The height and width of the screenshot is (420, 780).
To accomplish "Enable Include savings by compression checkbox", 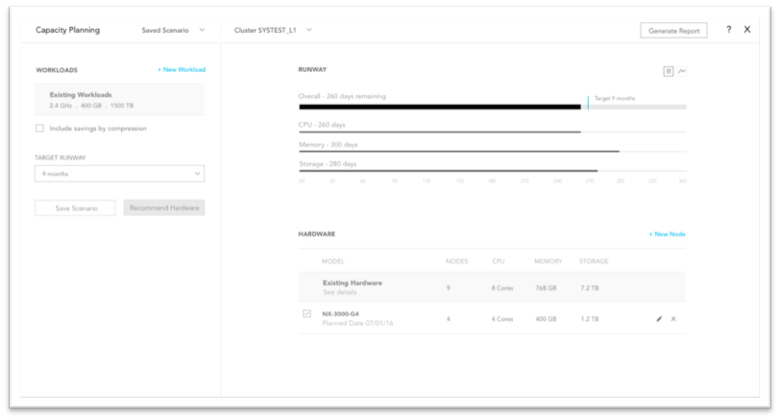I will point(40,128).
